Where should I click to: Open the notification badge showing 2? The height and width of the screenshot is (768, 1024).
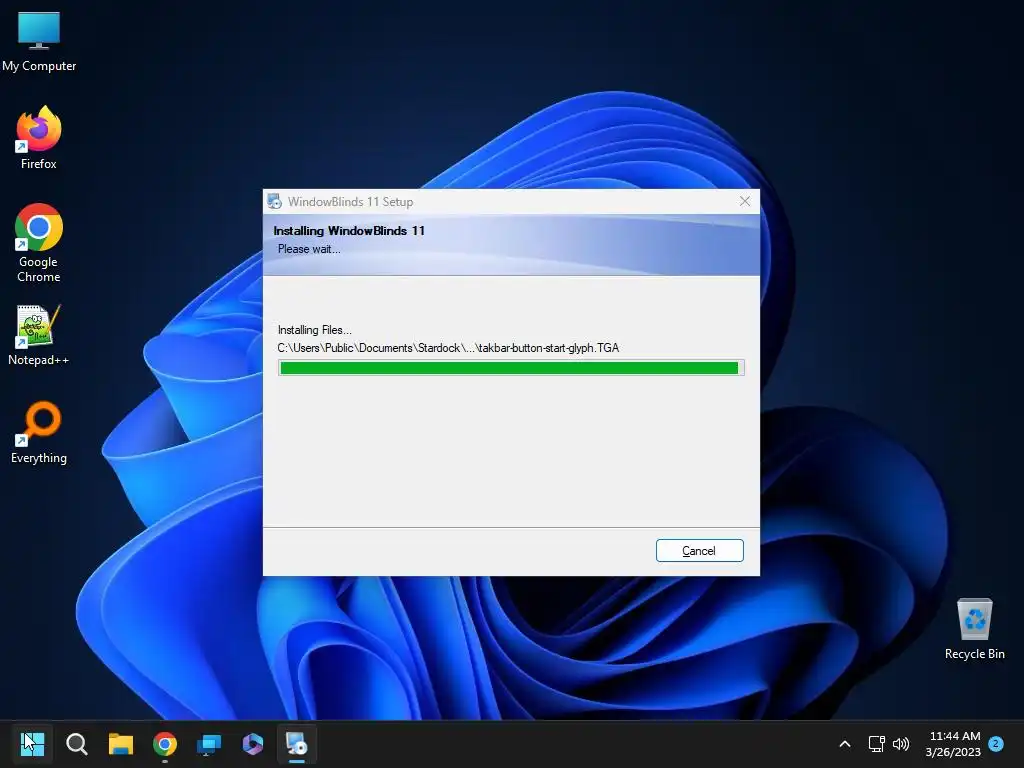(996, 743)
